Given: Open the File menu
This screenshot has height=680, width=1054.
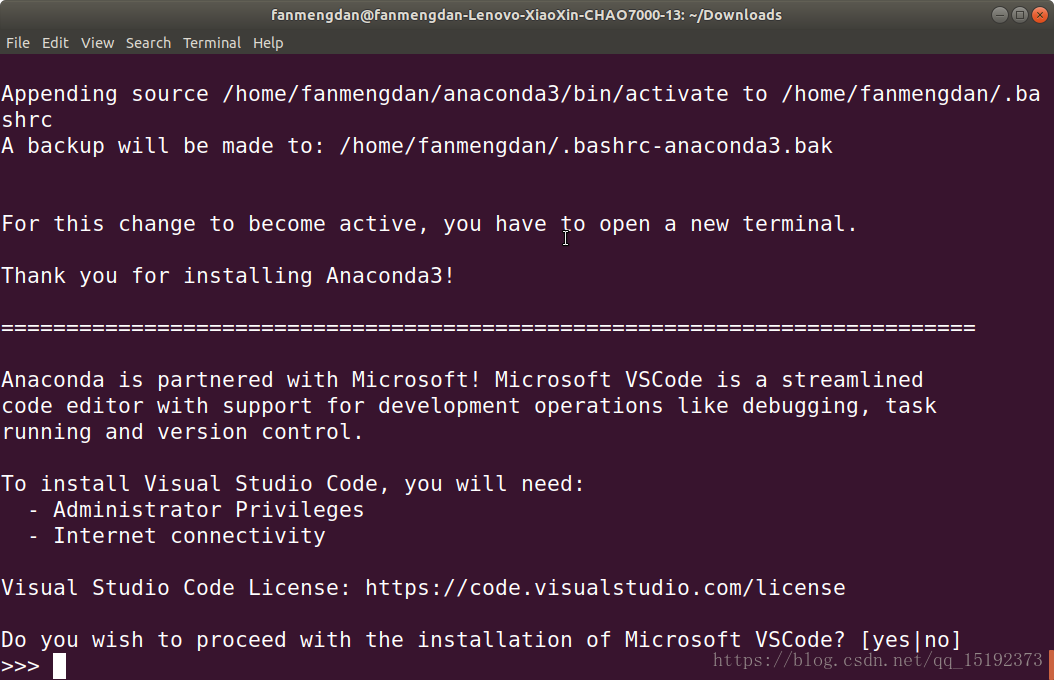Looking at the screenshot, I should [x=18, y=43].
